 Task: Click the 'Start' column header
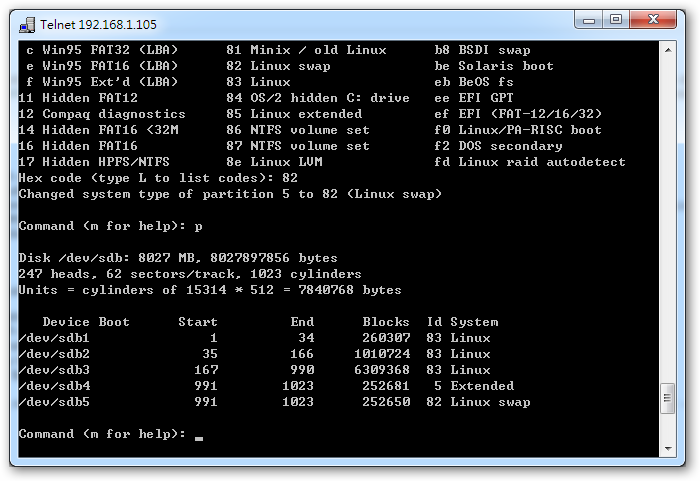(198, 322)
